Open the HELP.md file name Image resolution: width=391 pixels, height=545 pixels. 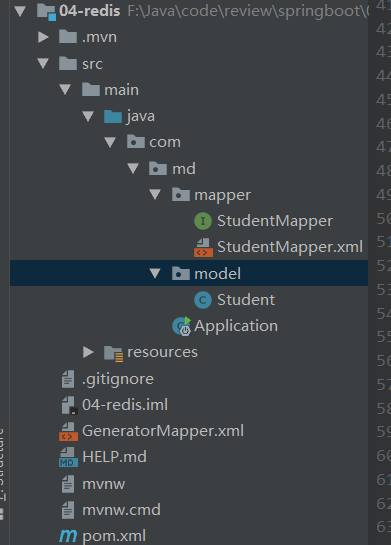[114, 457]
